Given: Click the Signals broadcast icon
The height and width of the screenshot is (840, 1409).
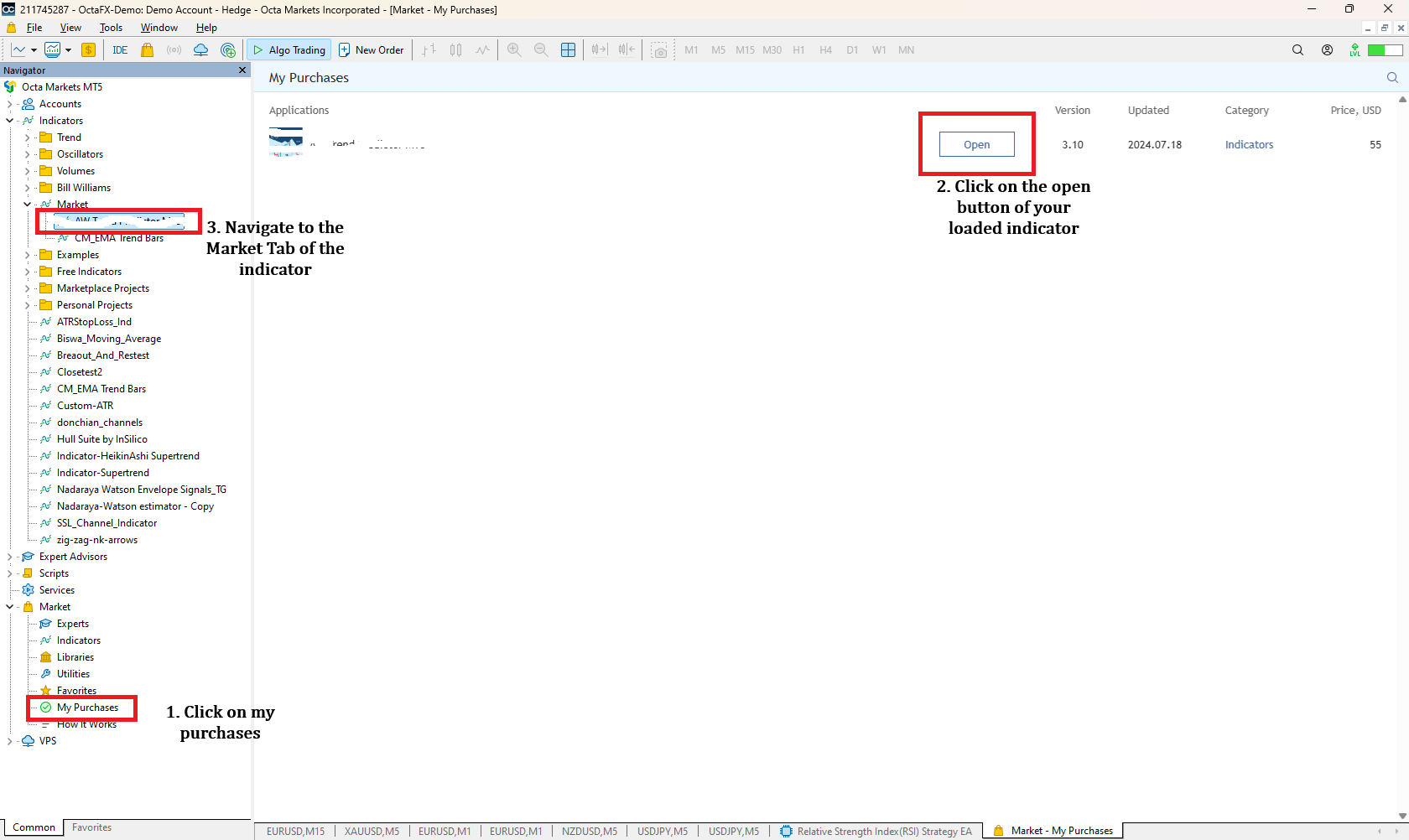Looking at the screenshot, I should click(x=174, y=49).
